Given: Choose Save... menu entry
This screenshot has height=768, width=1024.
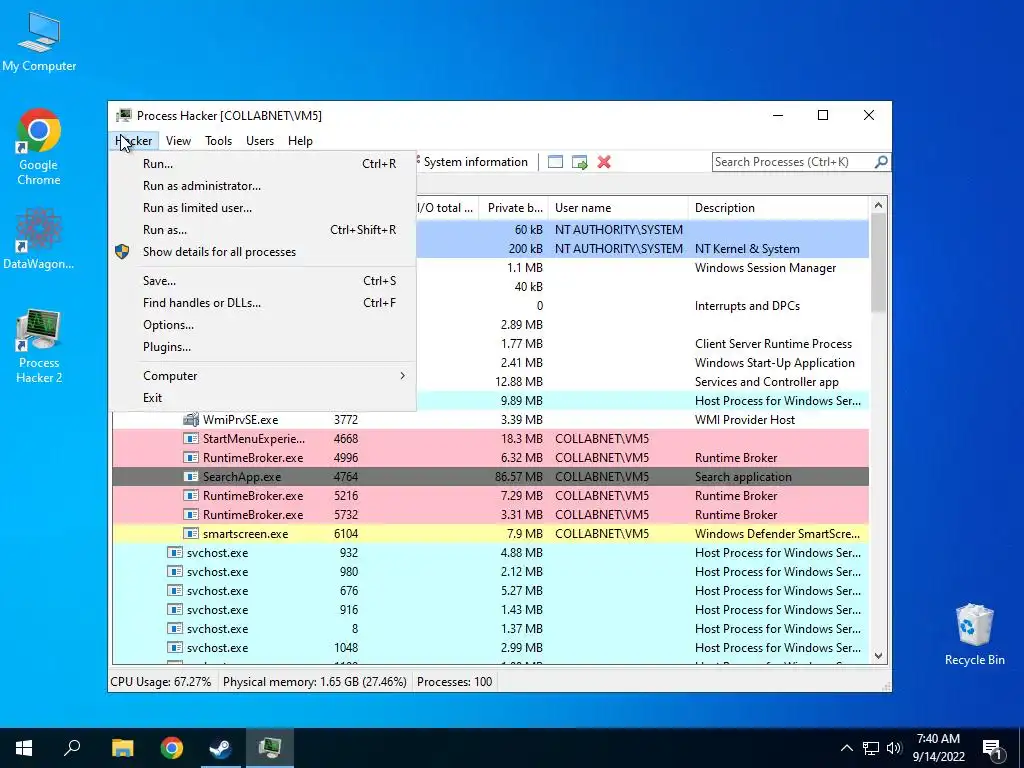Looking at the screenshot, I should pyautogui.click(x=264, y=280).
